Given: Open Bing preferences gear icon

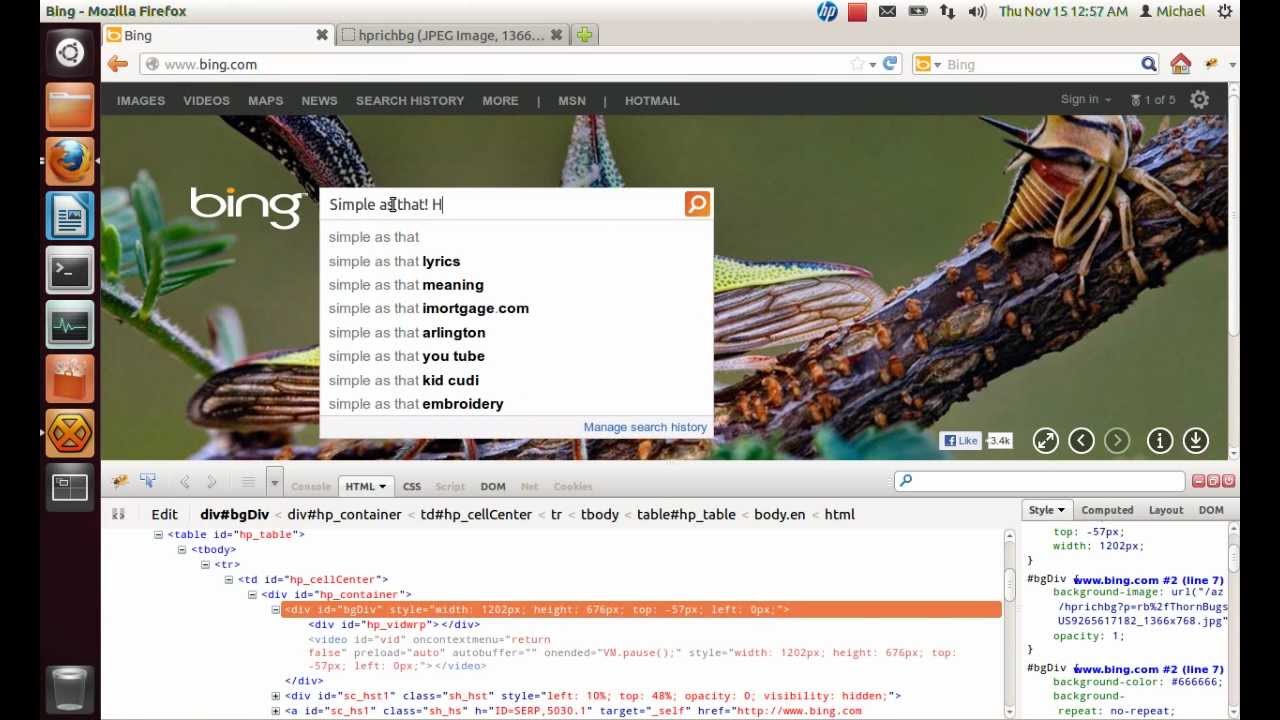Looking at the screenshot, I should (1200, 100).
